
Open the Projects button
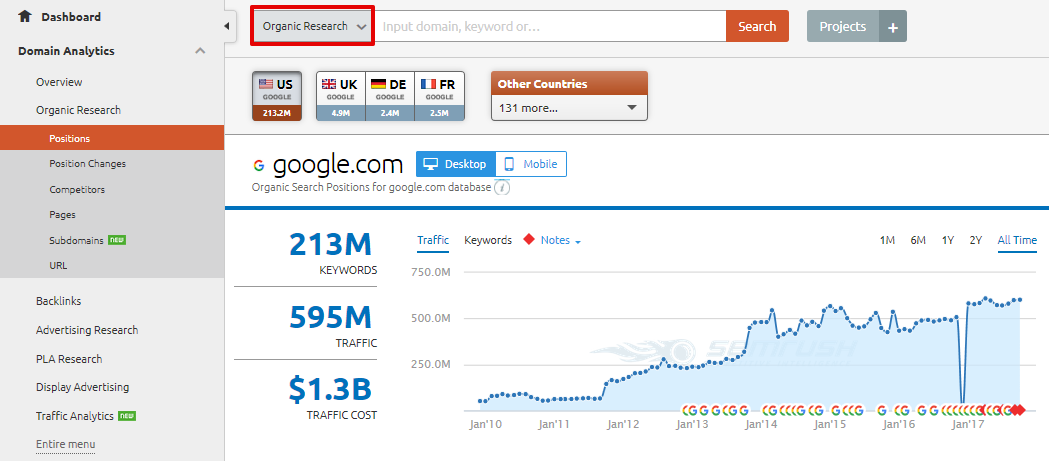843,27
